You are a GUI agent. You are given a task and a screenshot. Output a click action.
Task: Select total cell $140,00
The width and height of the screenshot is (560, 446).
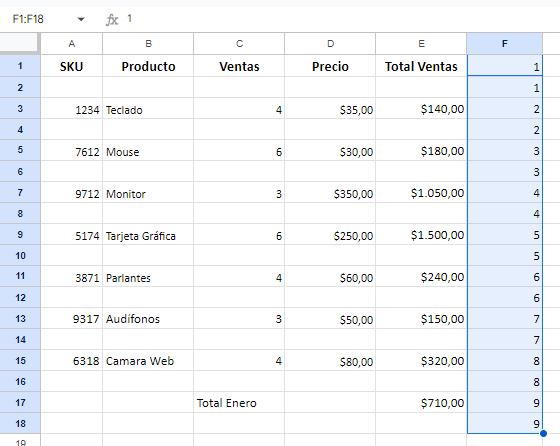click(x=421, y=109)
